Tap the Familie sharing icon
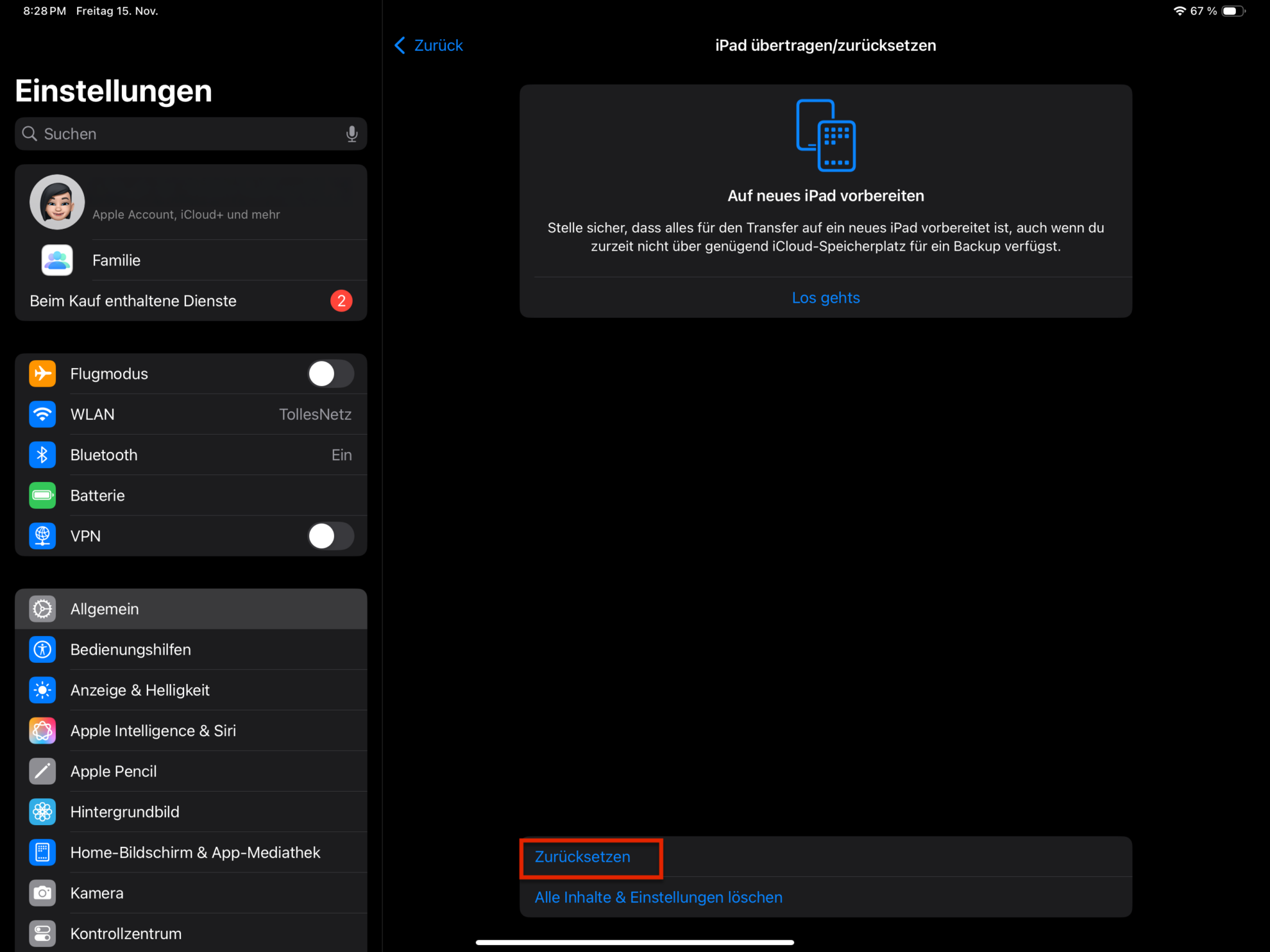The image size is (1270, 952). click(57, 260)
